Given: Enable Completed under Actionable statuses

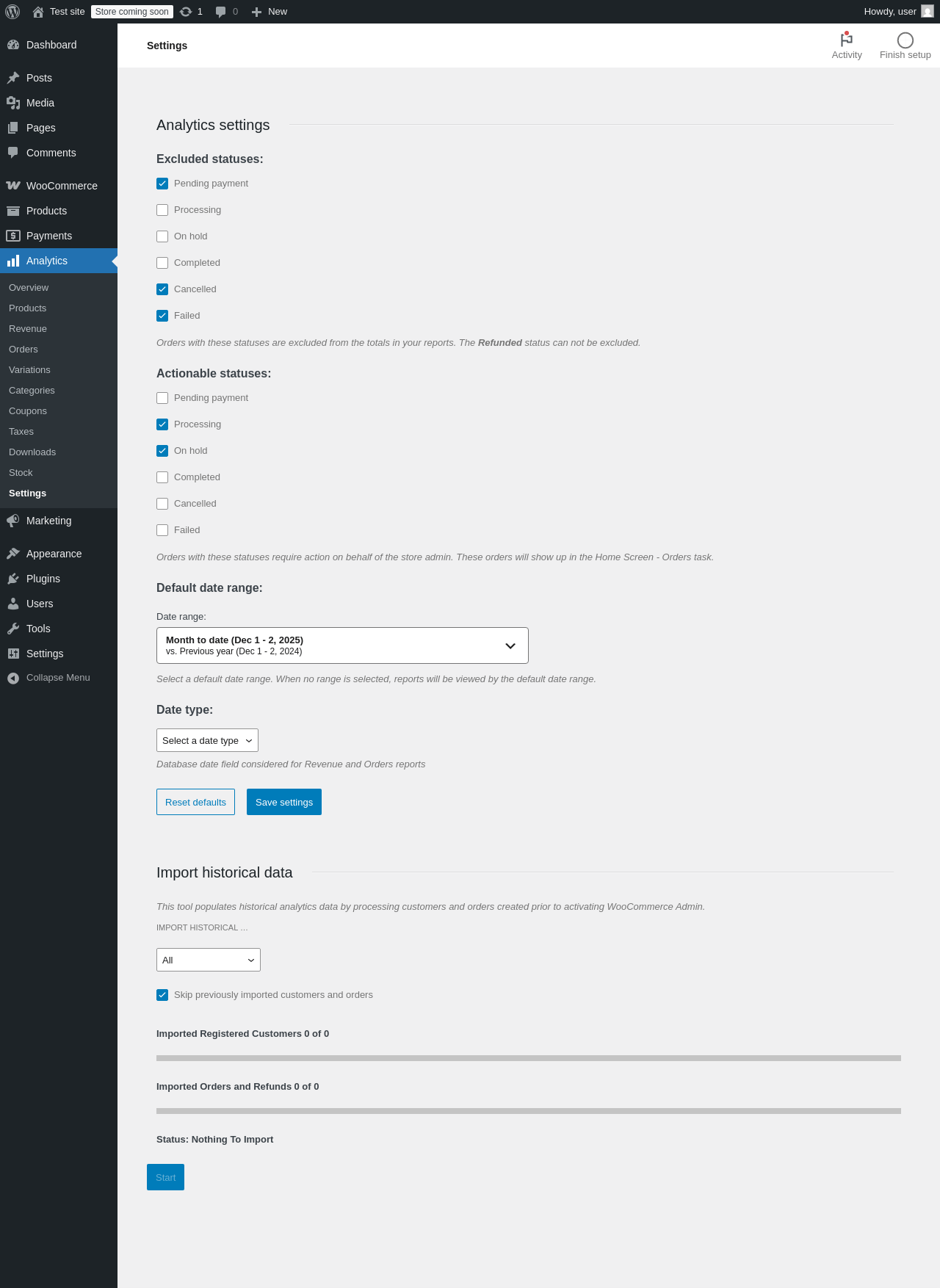Looking at the screenshot, I should click(x=162, y=477).
